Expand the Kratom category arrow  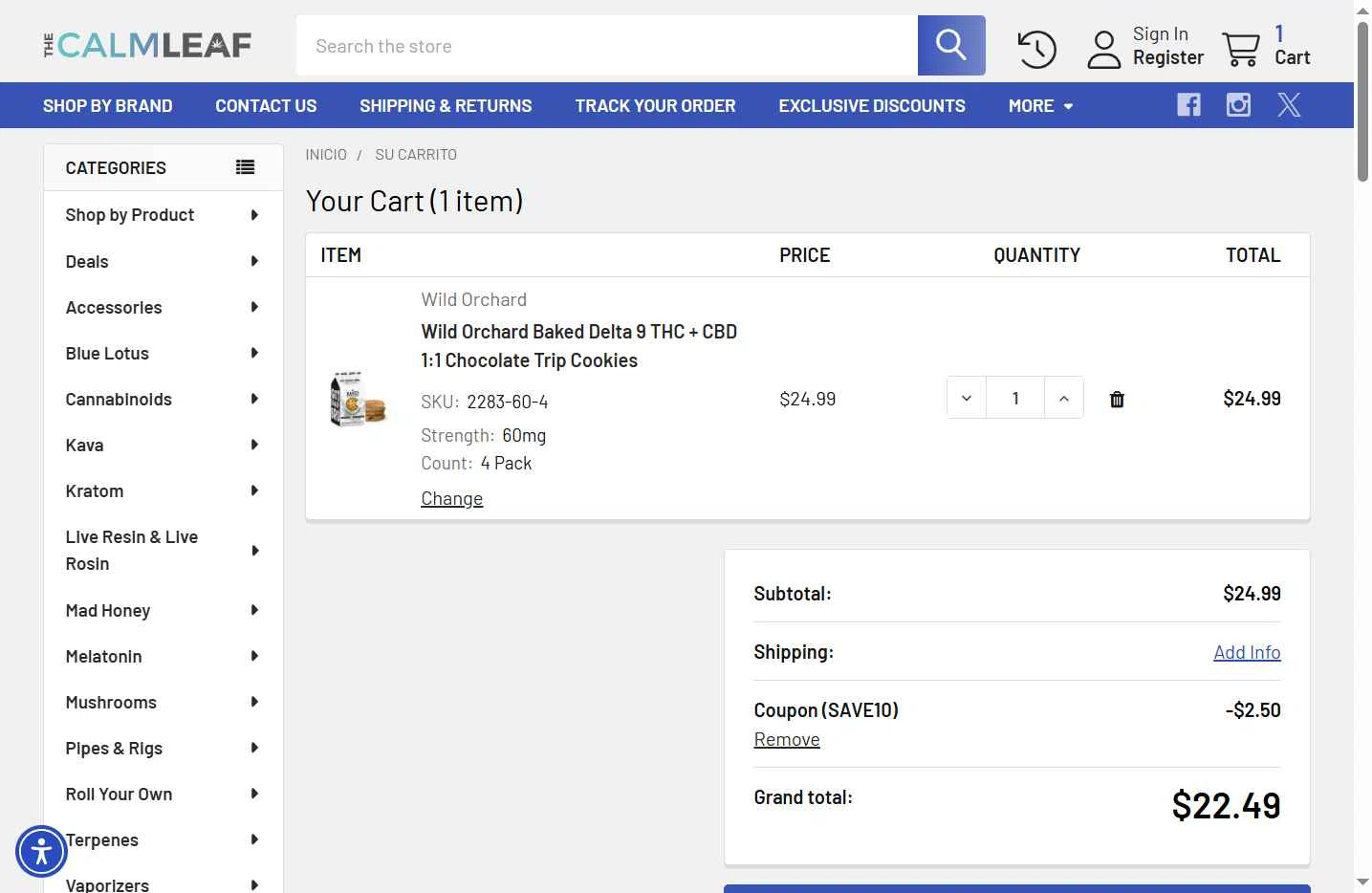[x=254, y=490]
